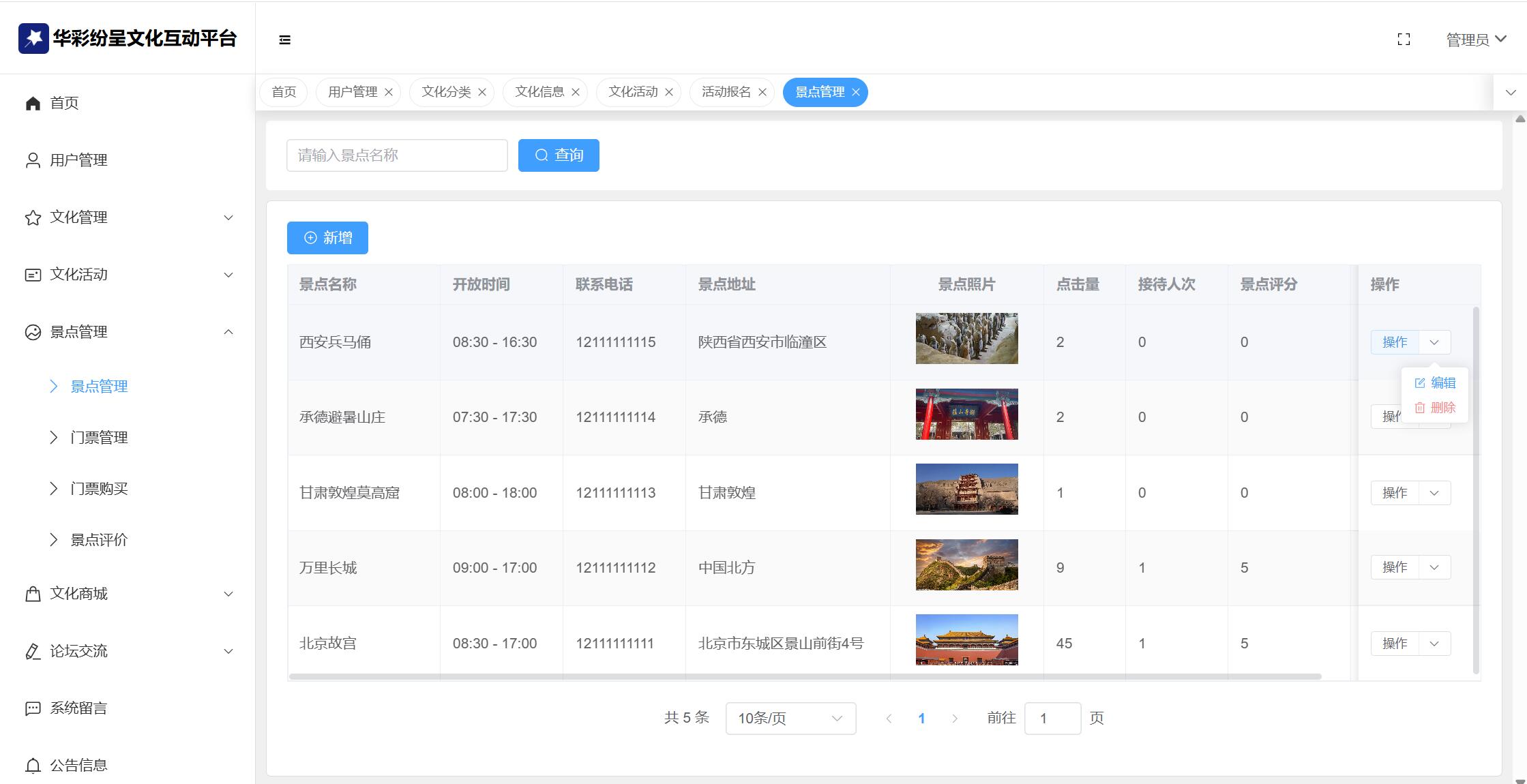Screen dimensions: 1527x784
Task: Close the 活动报名 tab
Action: click(762, 93)
